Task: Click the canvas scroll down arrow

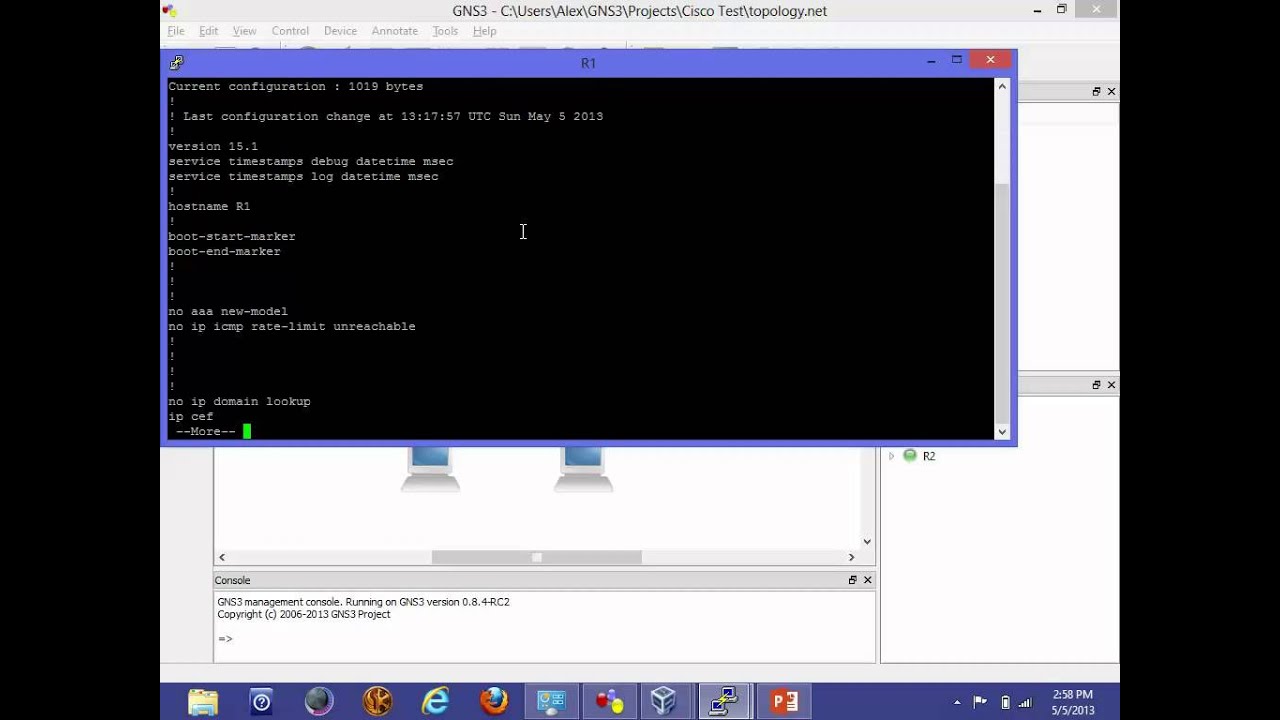Action: click(x=867, y=542)
